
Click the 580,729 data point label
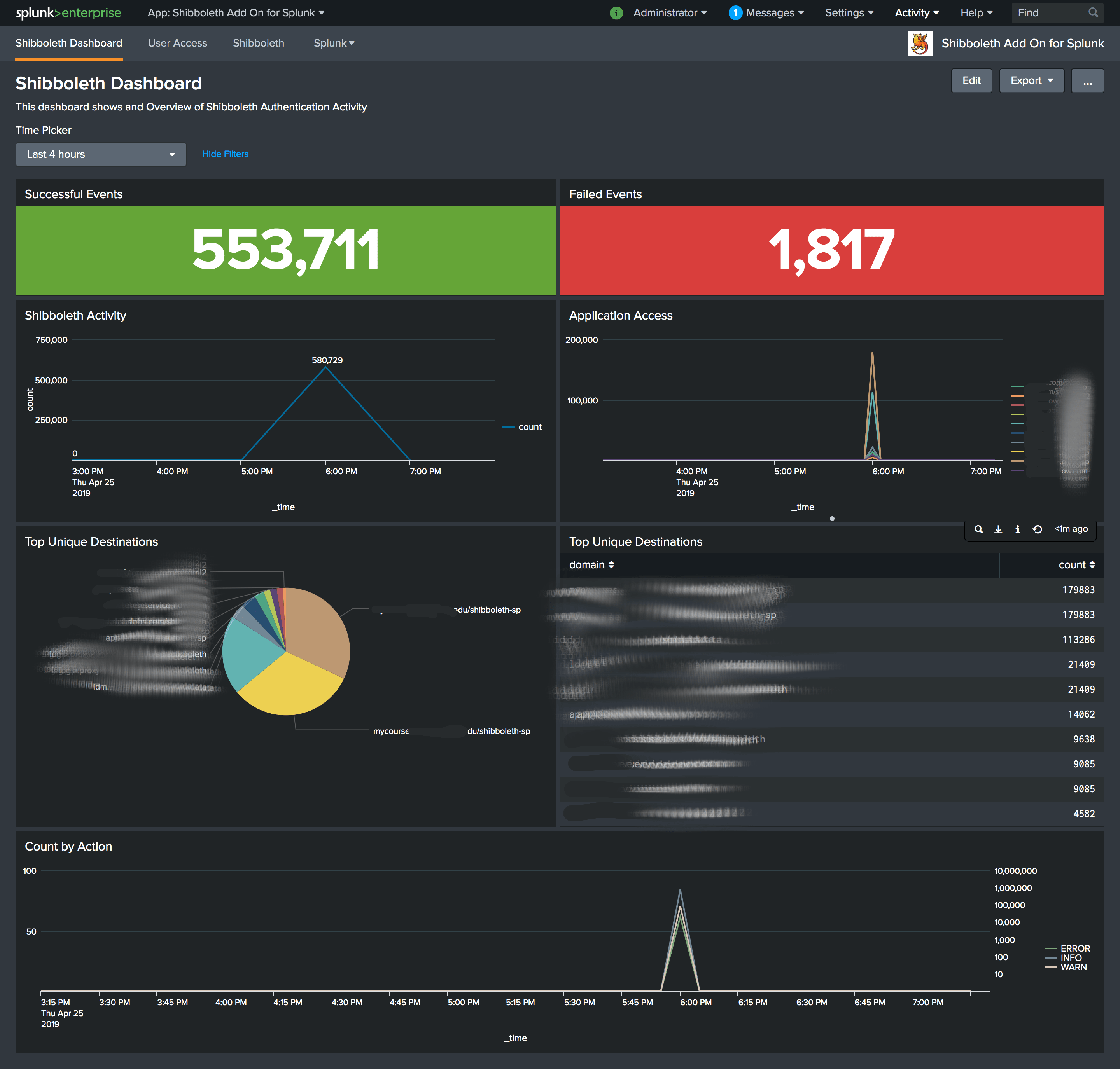tap(327, 360)
